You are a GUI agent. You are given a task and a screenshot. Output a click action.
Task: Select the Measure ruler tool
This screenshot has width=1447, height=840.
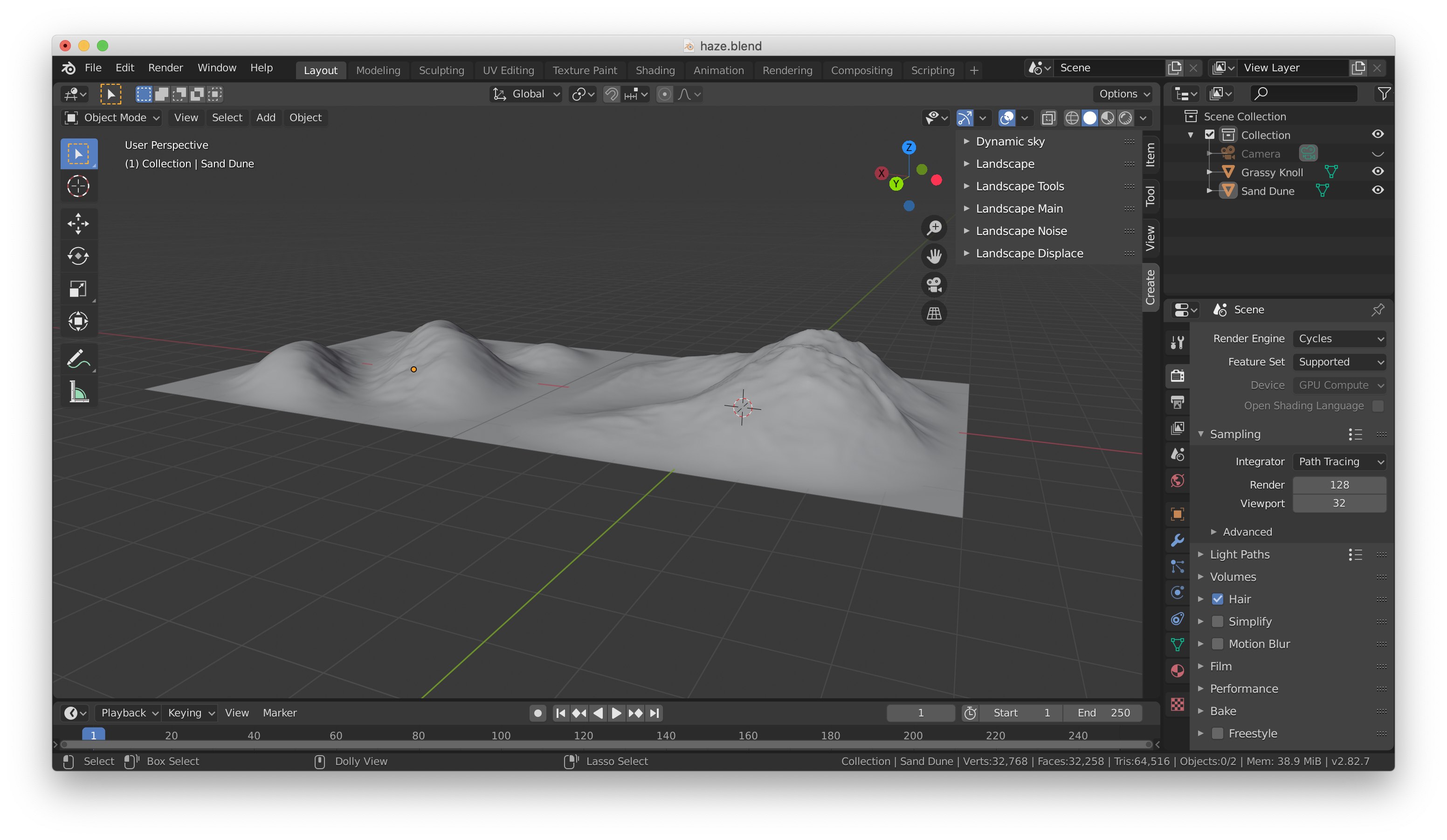78,392
